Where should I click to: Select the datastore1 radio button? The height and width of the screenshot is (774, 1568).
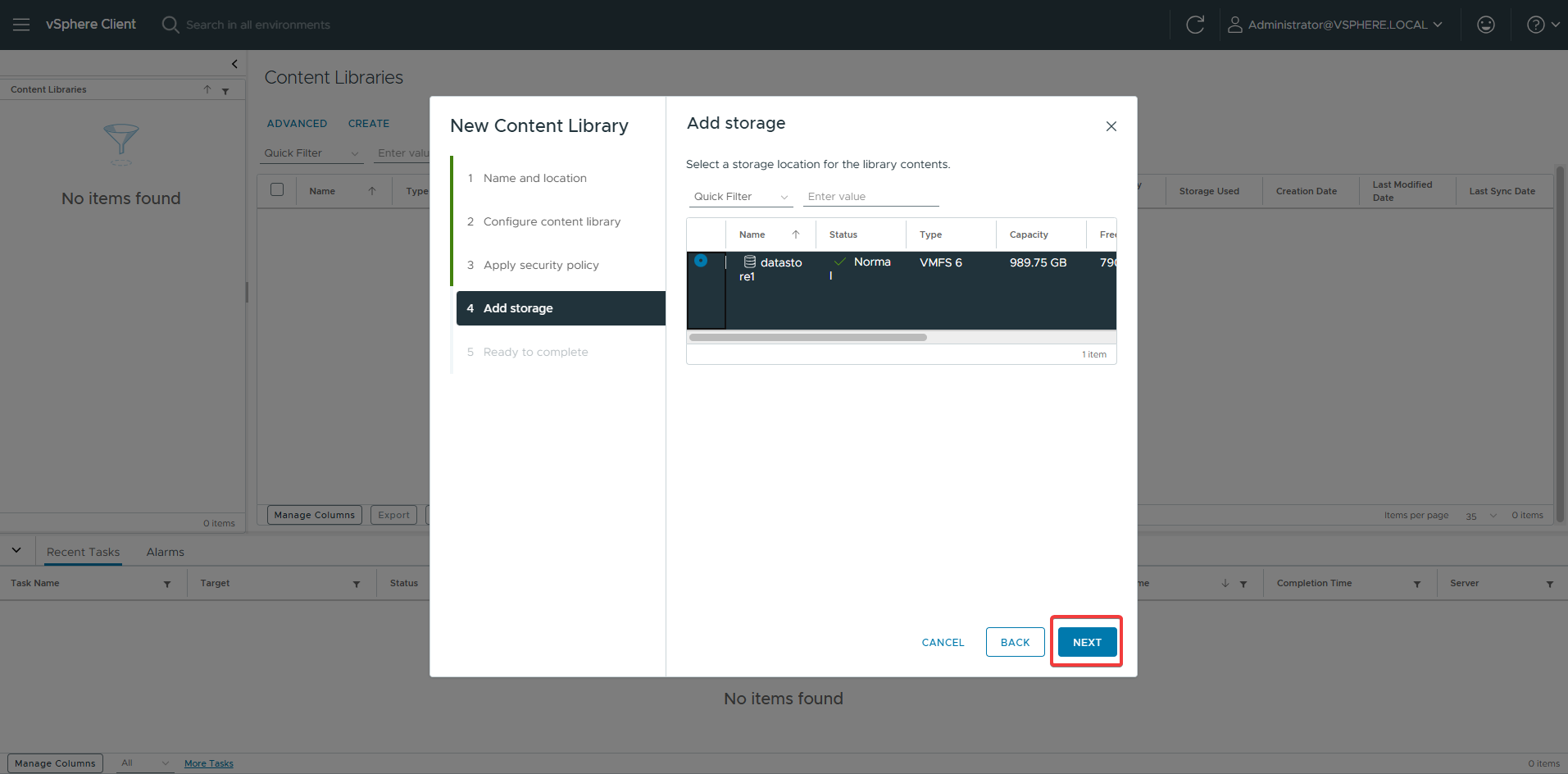[x=701, y=261]
